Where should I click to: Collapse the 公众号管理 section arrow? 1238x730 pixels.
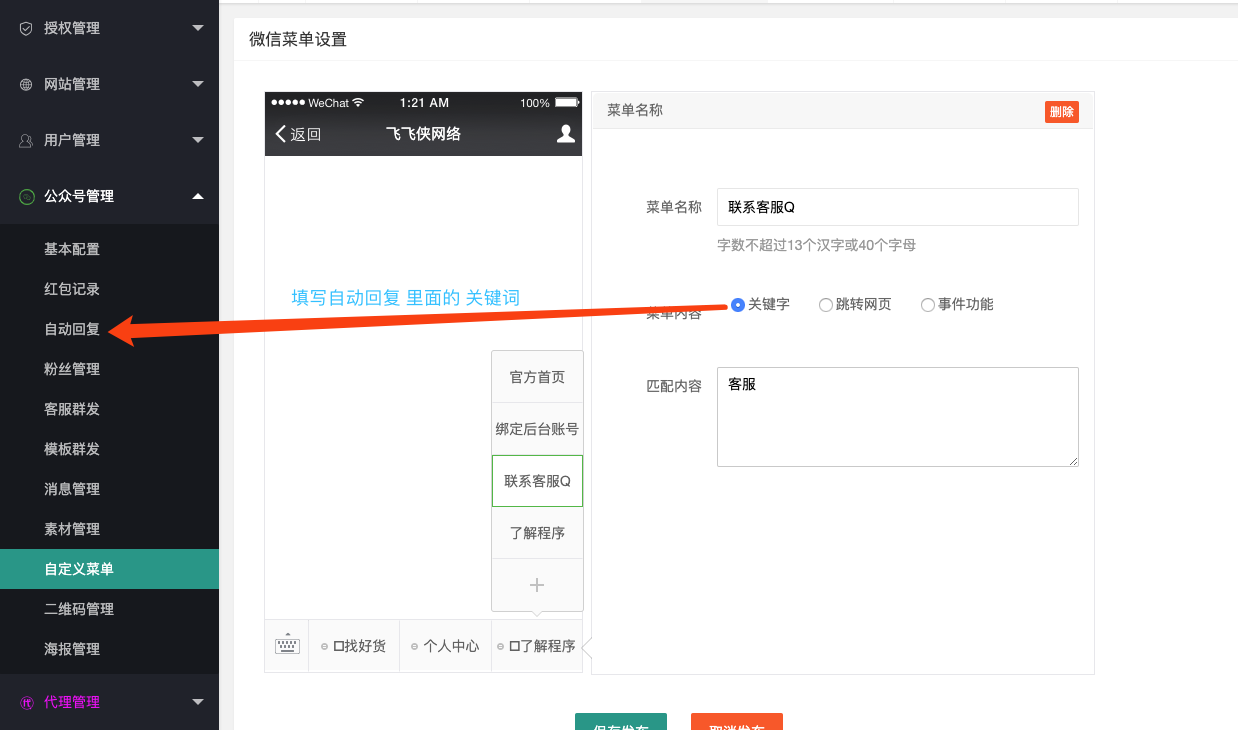tap(198, 196)
